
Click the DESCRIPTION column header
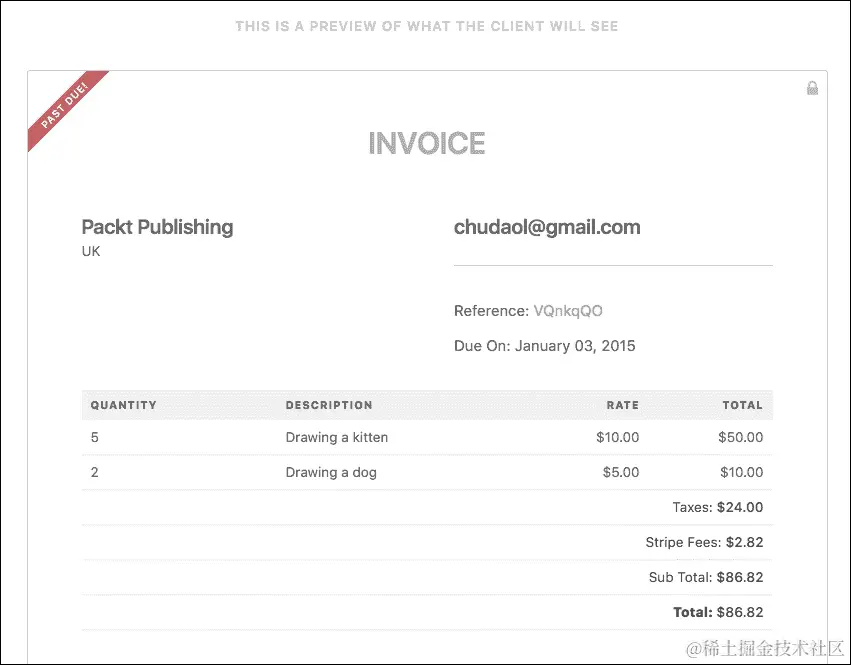[x=329, y=405]
